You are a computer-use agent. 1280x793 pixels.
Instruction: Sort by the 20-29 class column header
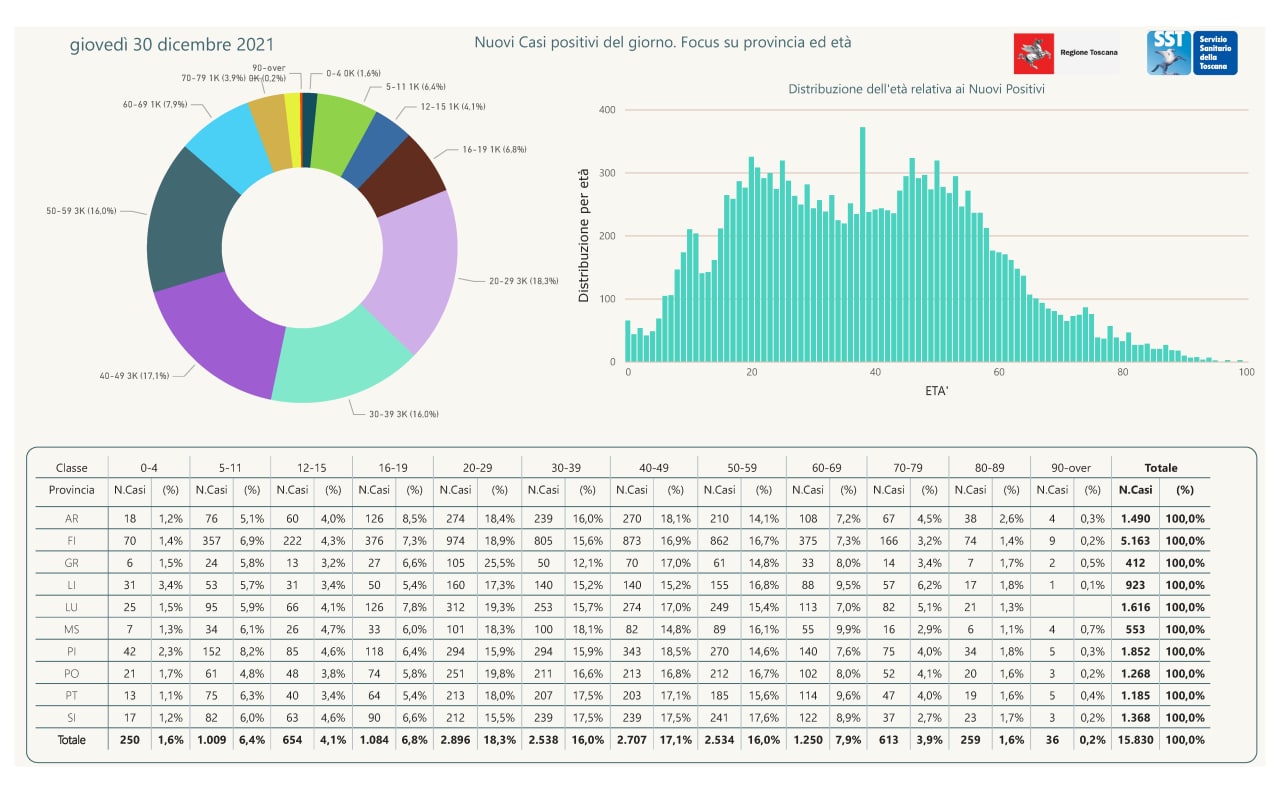pos(477,467)
